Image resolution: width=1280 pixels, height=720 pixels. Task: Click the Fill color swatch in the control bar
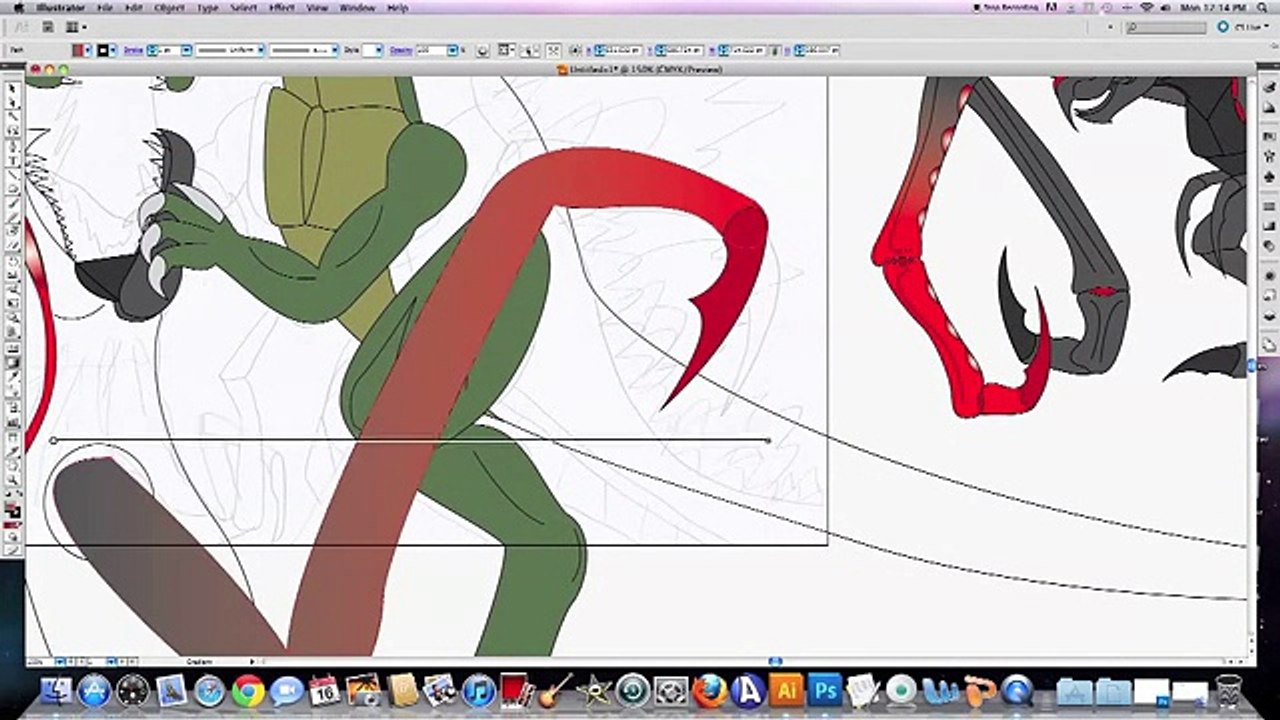77,50
